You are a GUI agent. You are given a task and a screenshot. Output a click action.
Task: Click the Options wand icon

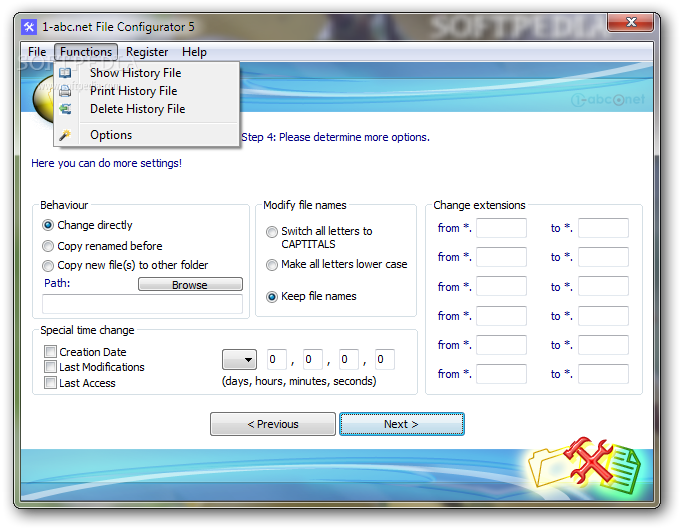[x=65, y=135]
